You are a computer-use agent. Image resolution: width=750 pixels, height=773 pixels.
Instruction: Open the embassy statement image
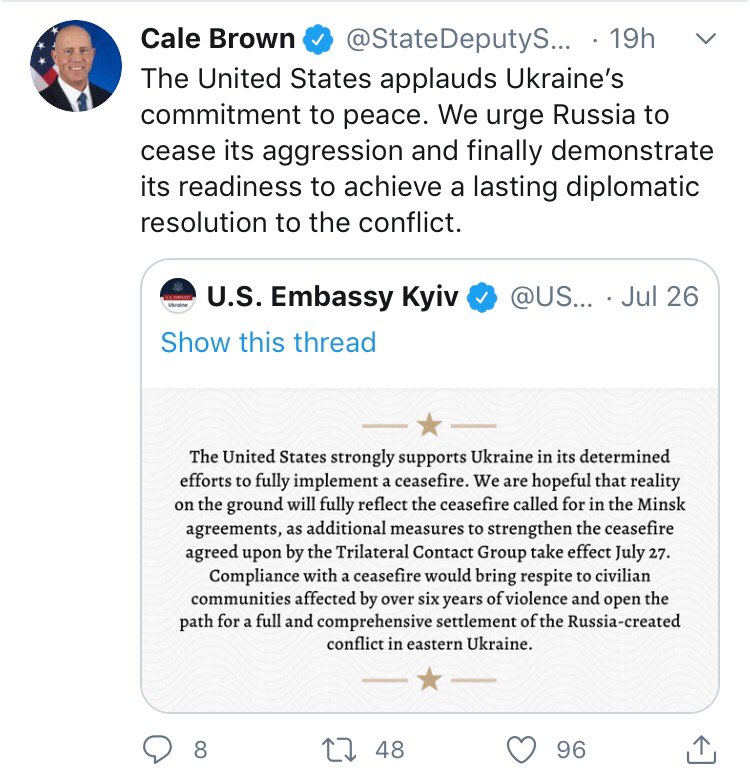(429, 548)
